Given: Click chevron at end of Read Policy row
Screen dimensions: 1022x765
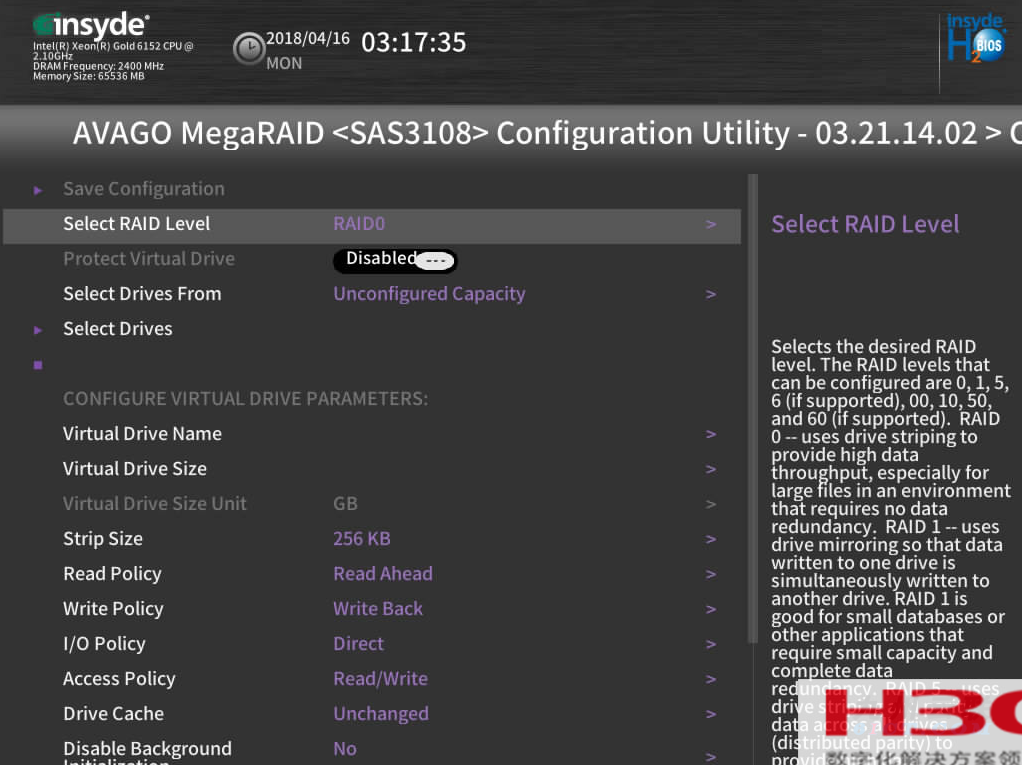Looking at the screenshot, I should pyautogui.click(x=711, y=574).
